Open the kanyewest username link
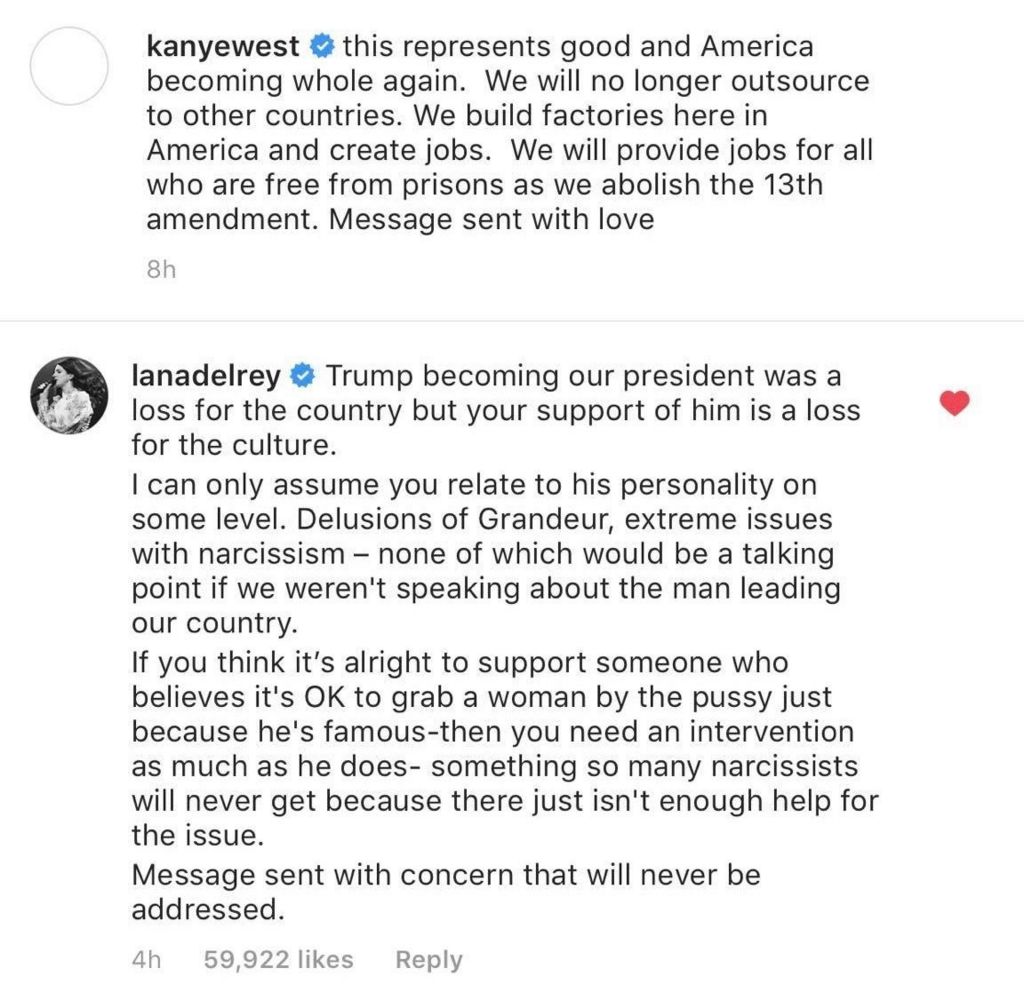This screenshot has height=1008, width=1024. (223, 47)
